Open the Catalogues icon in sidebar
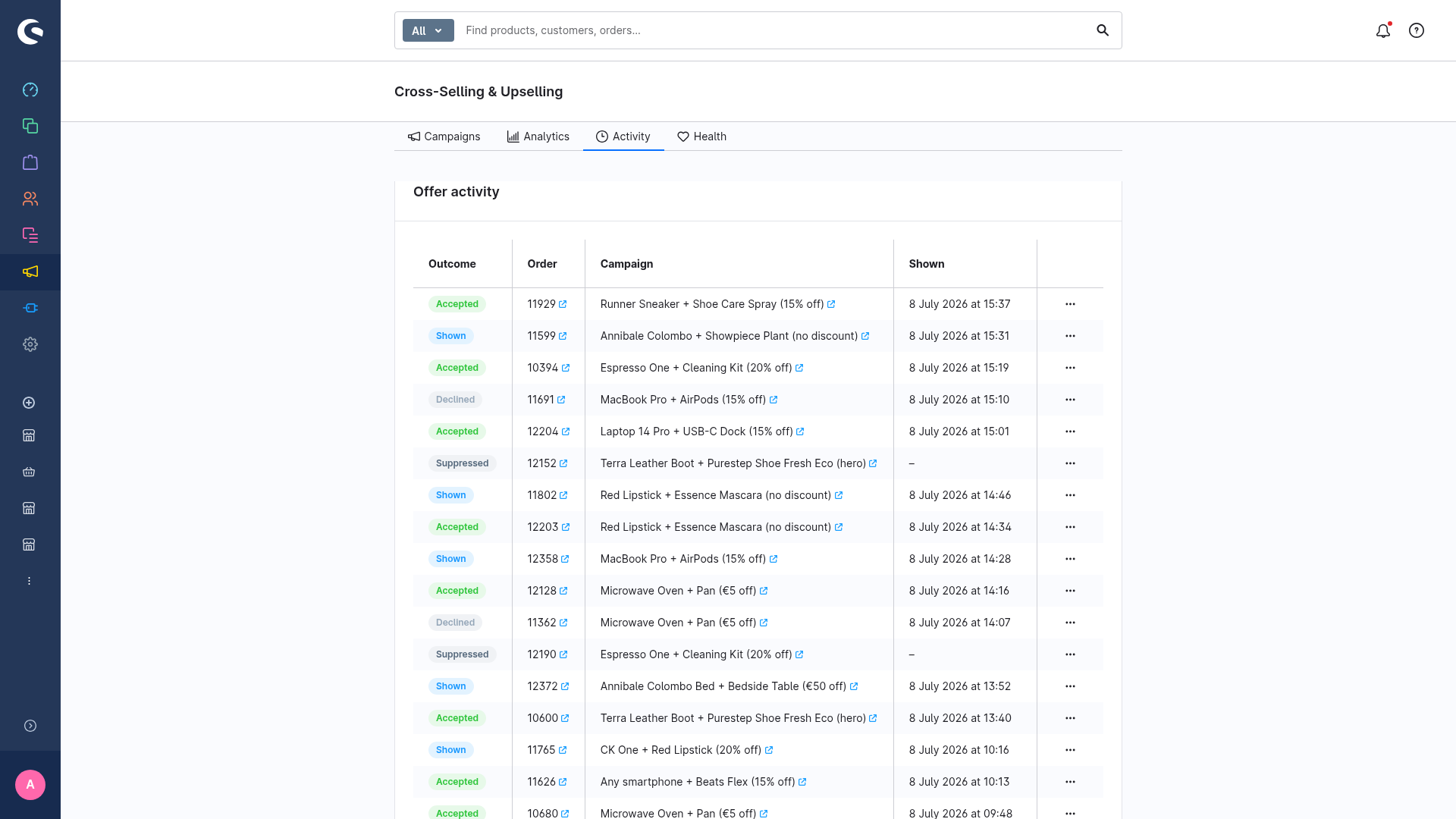The width and height of the screenshot is (1456, 819). tap(30, 126)
